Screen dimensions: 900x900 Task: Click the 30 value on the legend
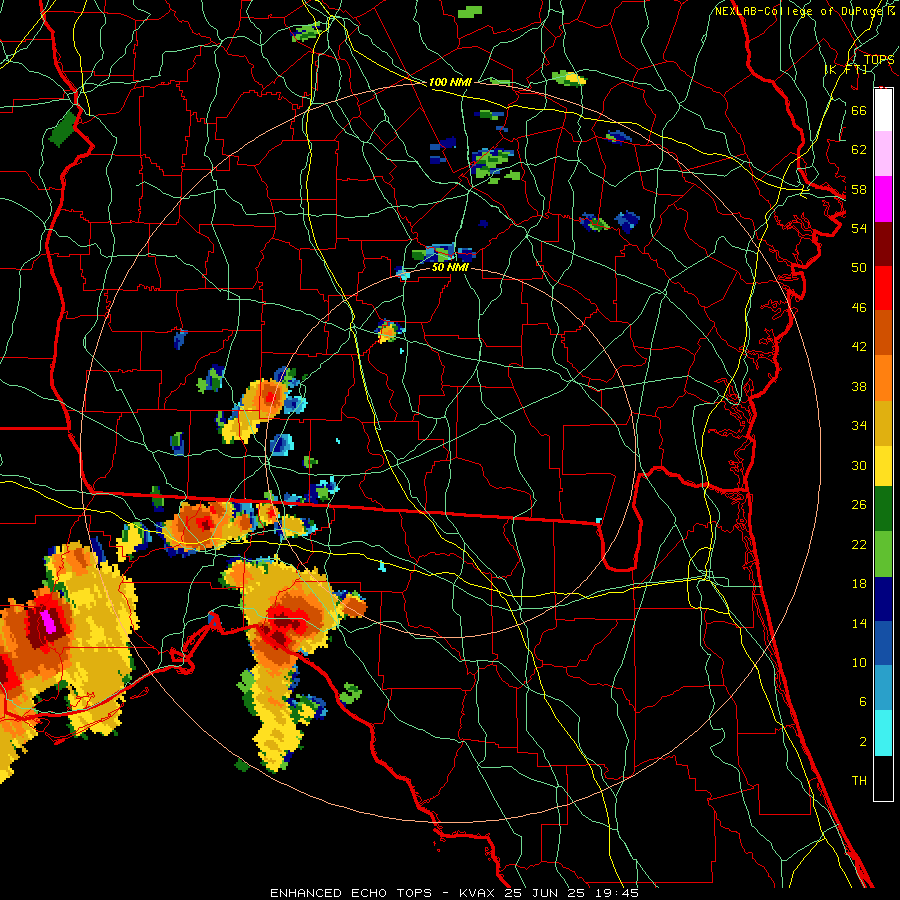pyautogui.click(x=859, y=465)
